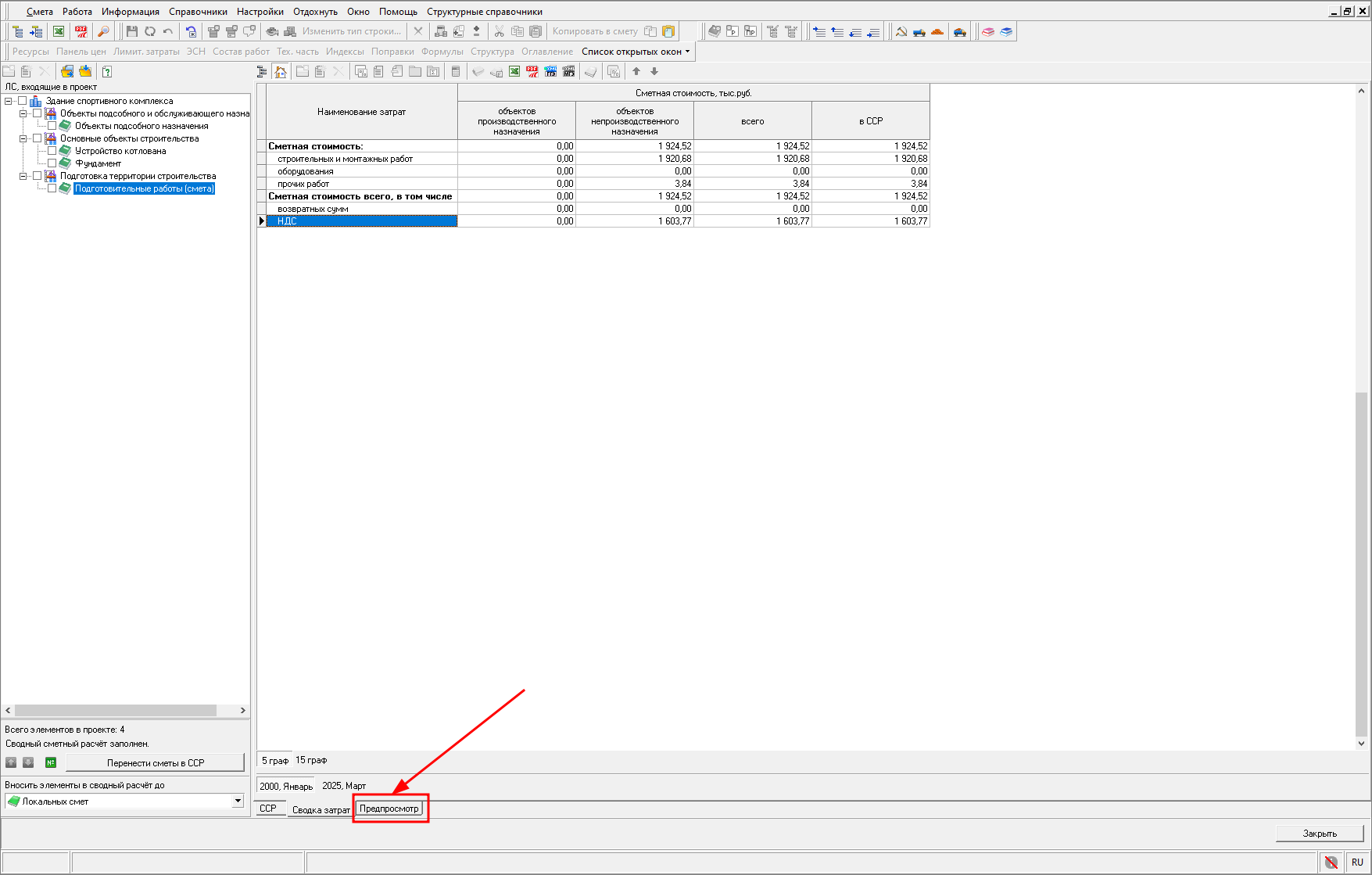This screenshot has height=875, width=1372.
Task: Open the Справочники menu
Action: (x=198, y=12)
